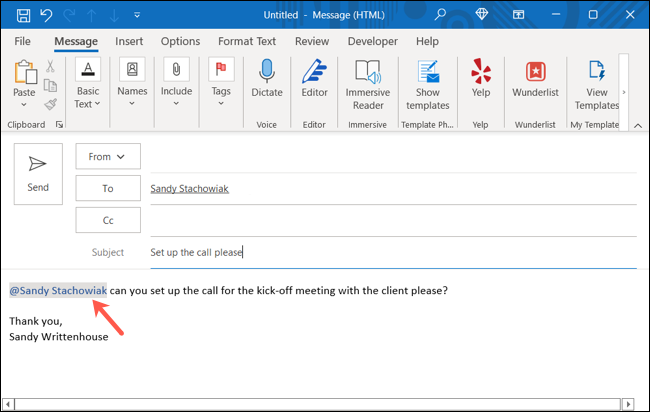The width and height of the screenshot is (650, 412).
Task: Select recipient Sandy Stachowiak in To field
Action: point(189,189)
